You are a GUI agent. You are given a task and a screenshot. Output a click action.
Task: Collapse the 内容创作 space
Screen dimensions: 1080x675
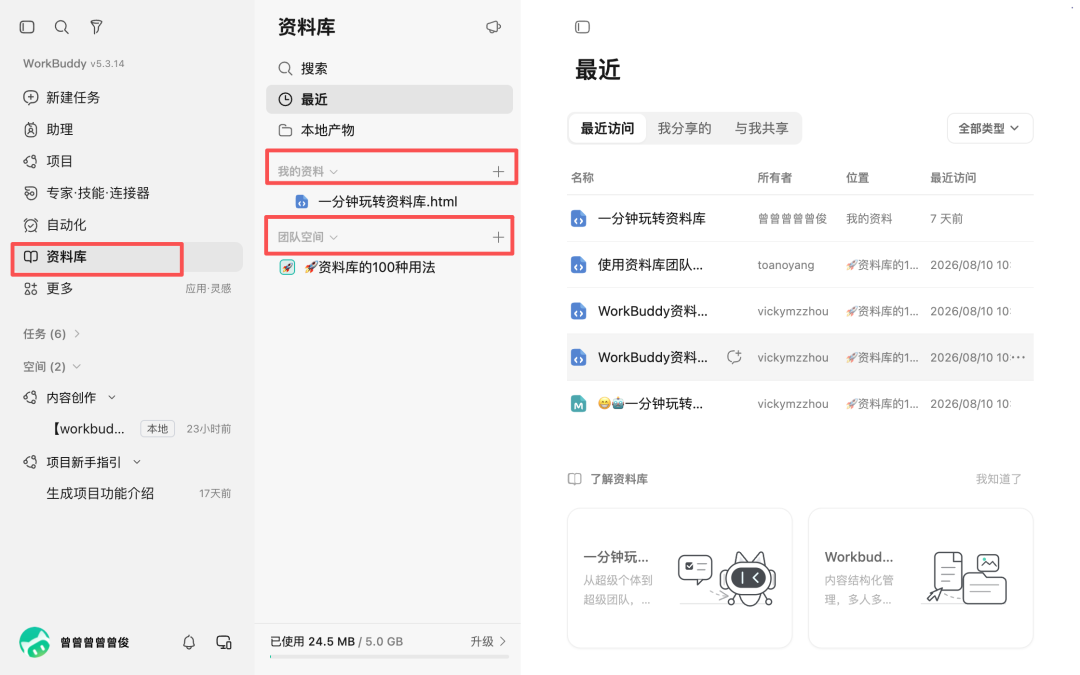pos(112,397)
